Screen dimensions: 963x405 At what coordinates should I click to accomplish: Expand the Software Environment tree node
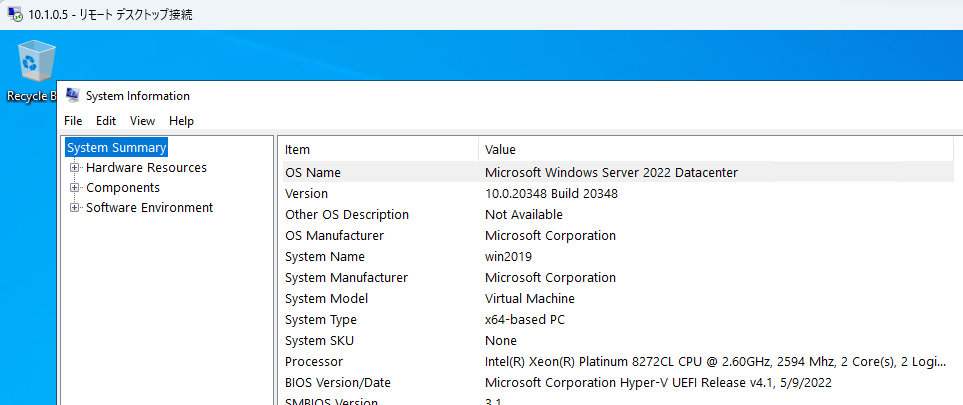(x=75, y=208)
